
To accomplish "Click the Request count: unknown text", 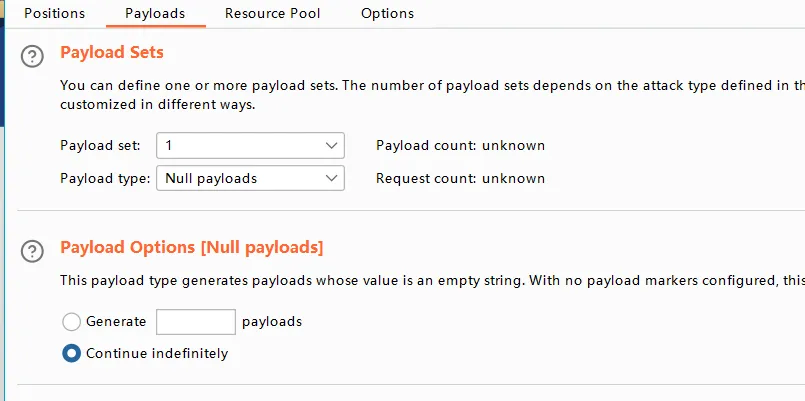I will 460,179.
